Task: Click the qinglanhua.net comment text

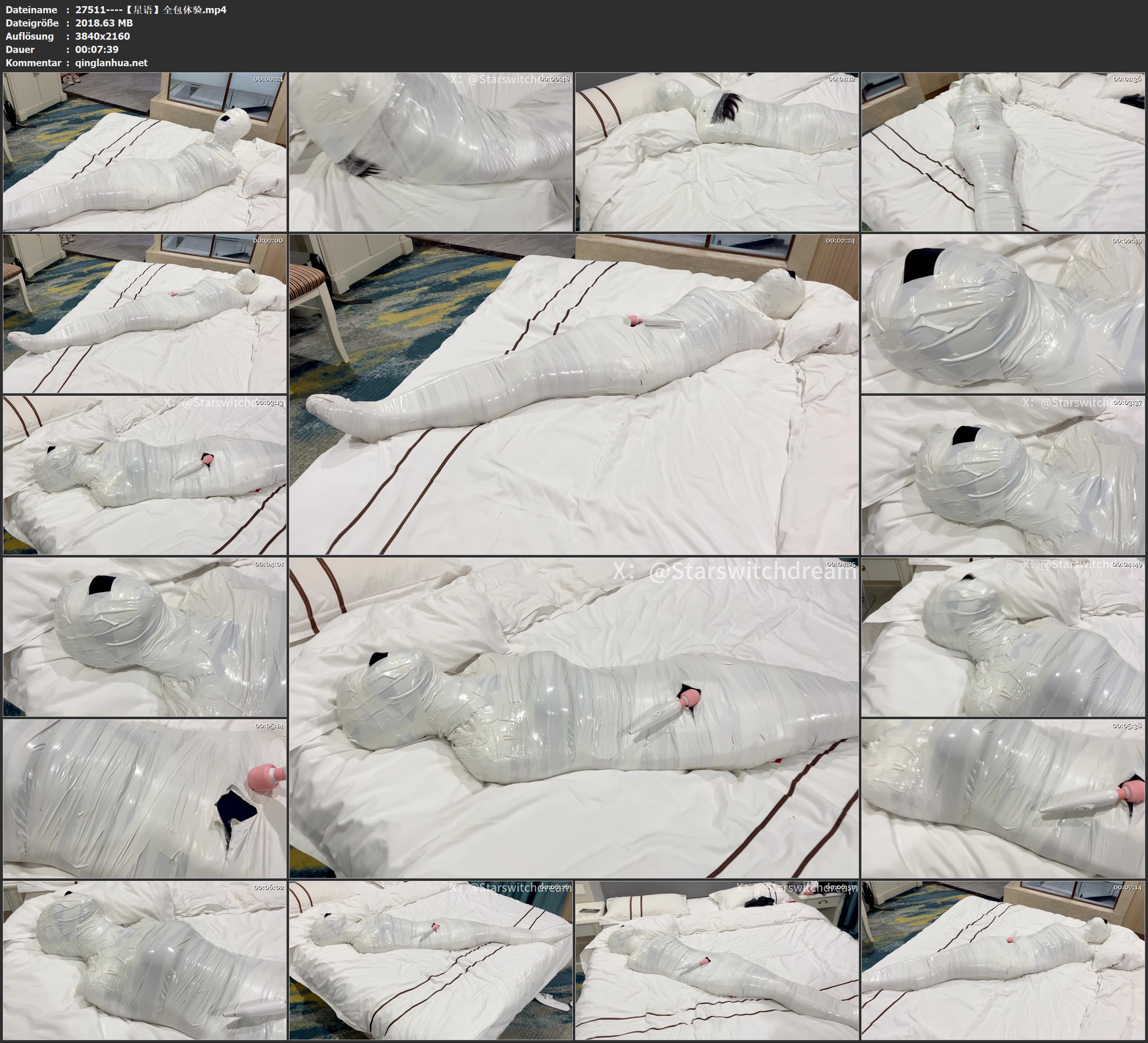Action: click(x=111, y=62)
